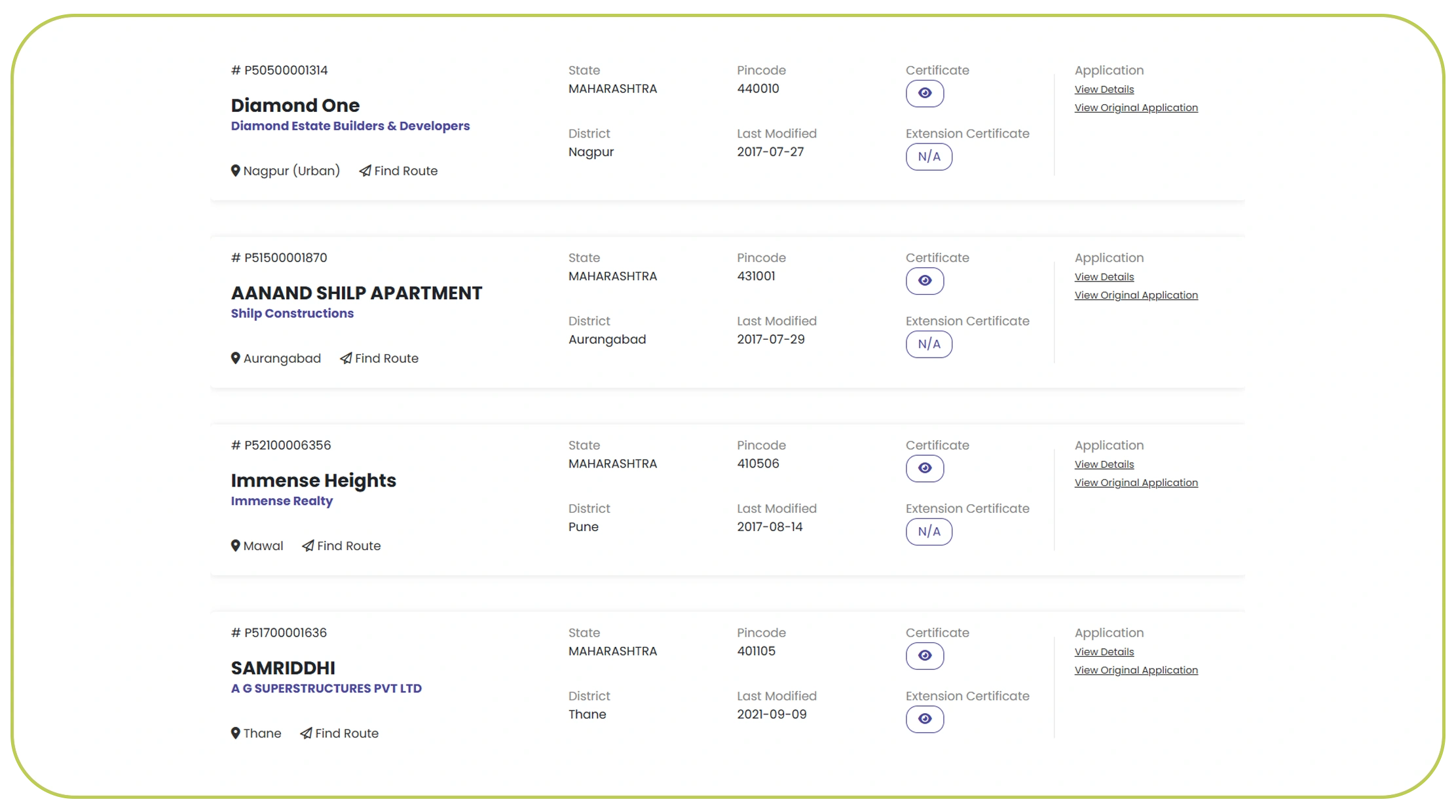View certificate for Diamond One project
This screenshot has width=1456, height=812.
click(x=924, y=93)
